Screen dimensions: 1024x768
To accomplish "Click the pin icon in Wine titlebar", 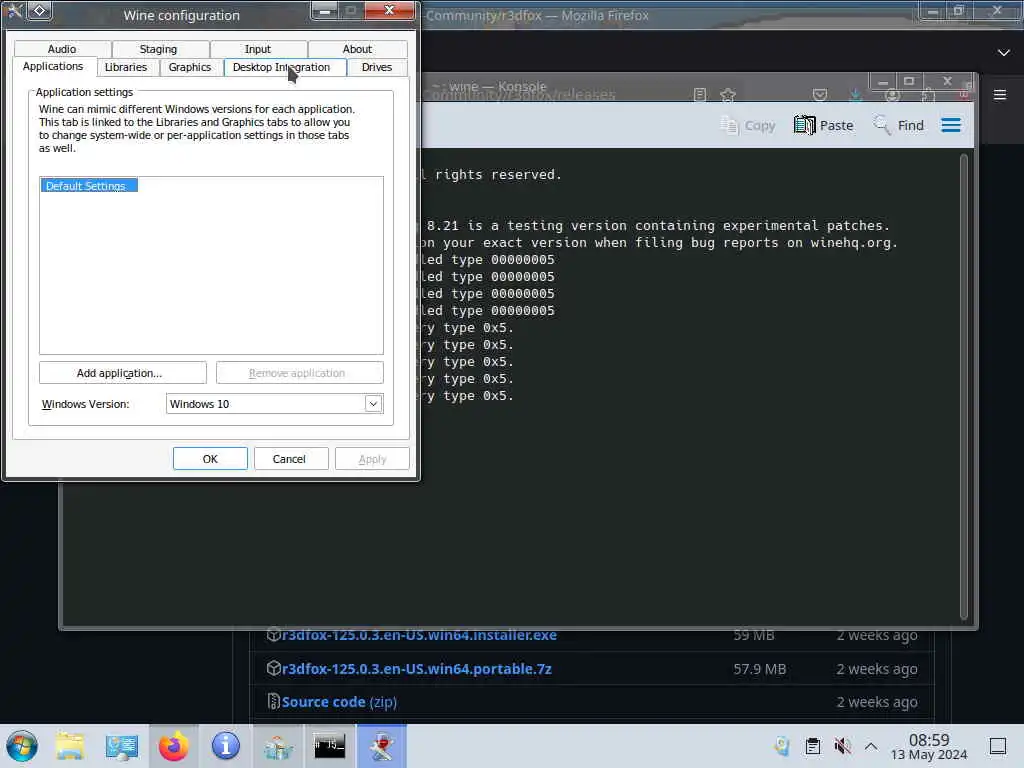I will click(x=39, y=10).
